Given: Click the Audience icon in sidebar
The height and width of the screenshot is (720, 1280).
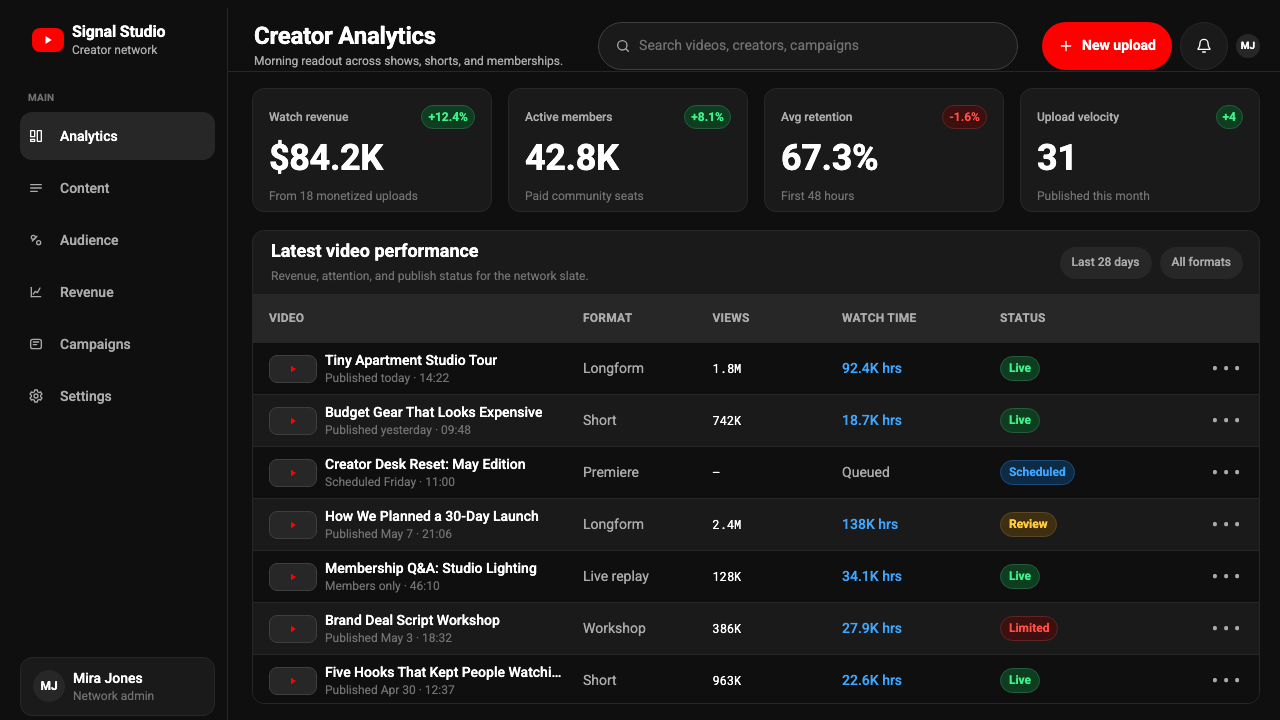Looking at the screenshot, I should [36, 240].
